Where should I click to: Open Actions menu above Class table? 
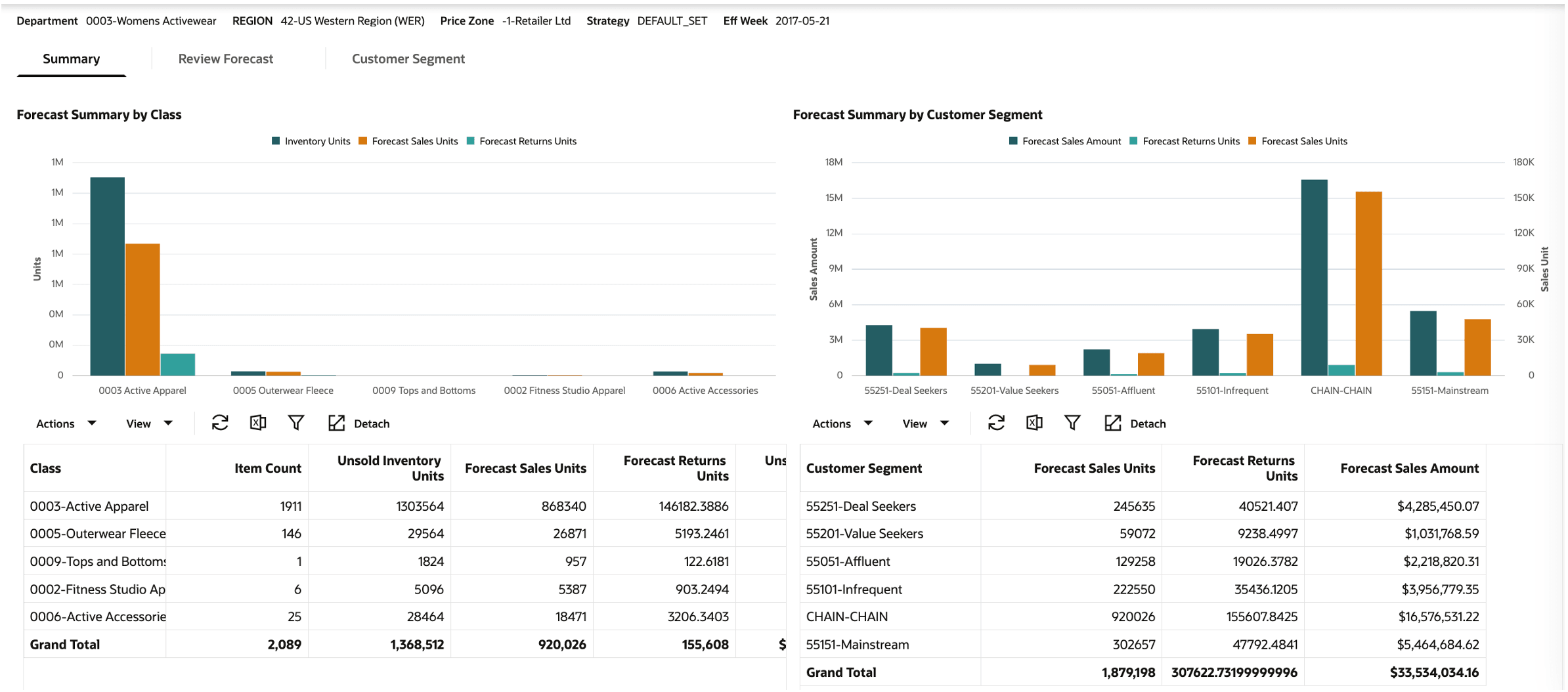[66, 424]
